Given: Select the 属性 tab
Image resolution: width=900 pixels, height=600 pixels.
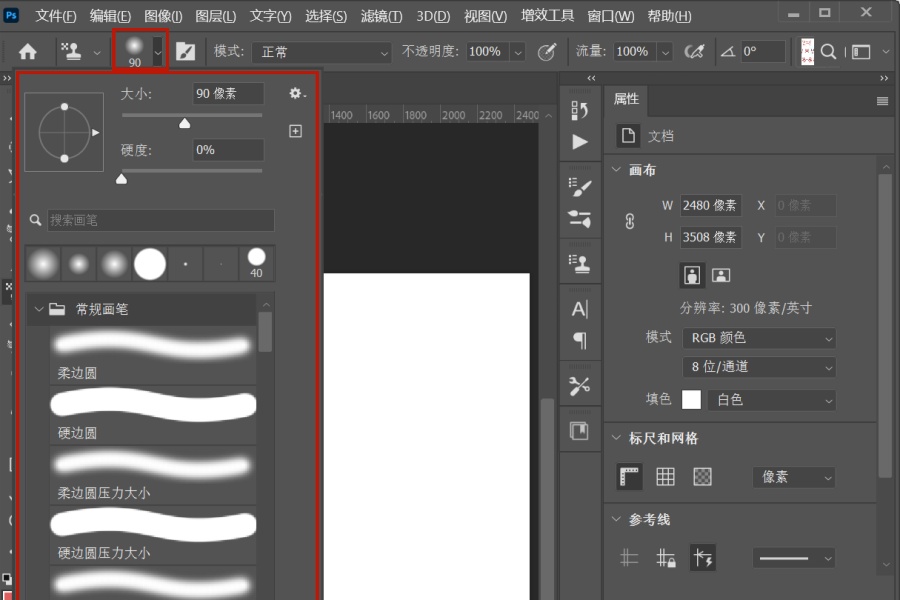Looking at the screenshot, I should click(x=626, y=99).
